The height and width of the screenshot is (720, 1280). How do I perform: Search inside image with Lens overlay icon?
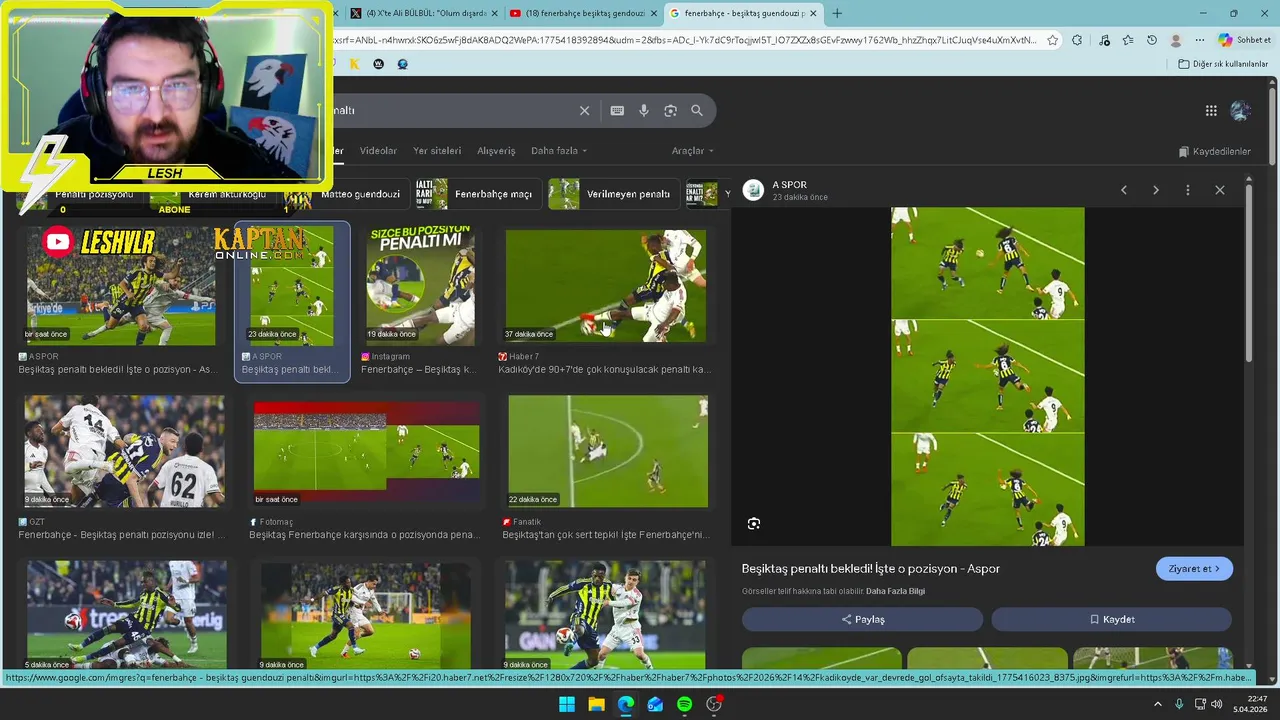754,524
